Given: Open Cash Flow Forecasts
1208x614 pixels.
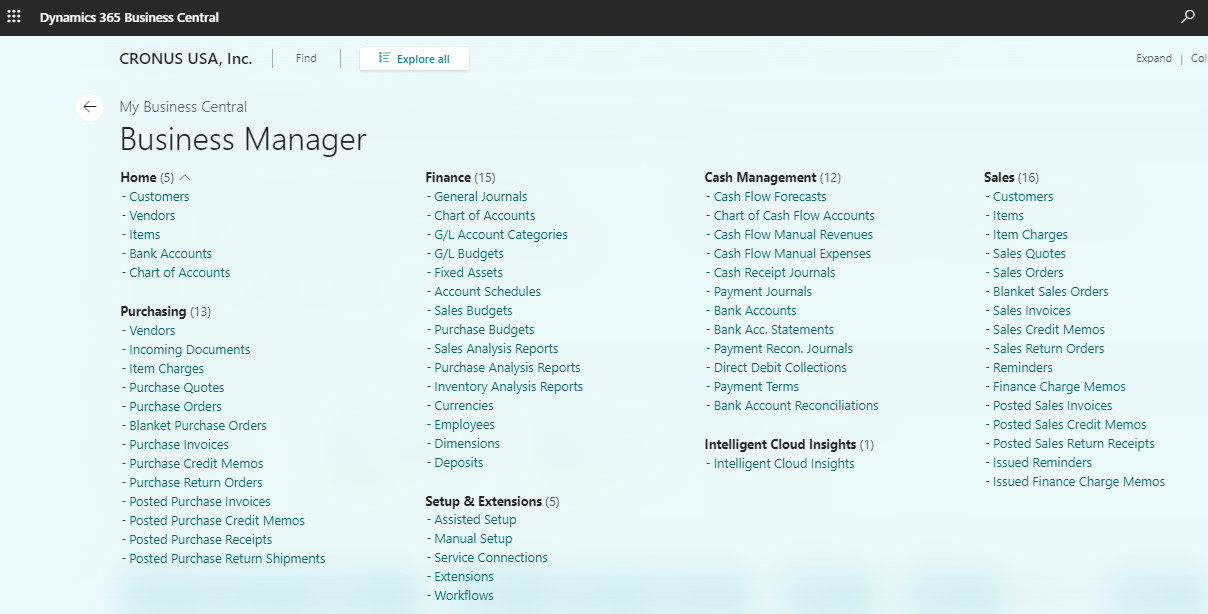Looking at the screenshot, I should point(770,197).
